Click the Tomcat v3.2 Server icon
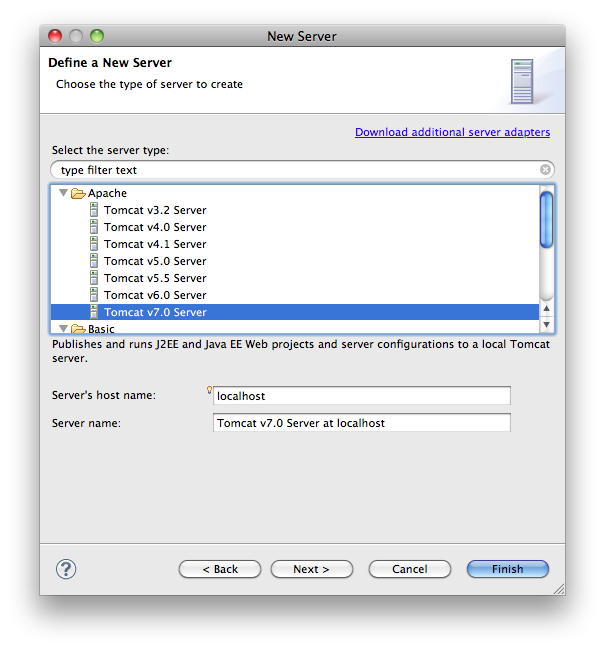The width and height of the screenshot is (605, 650). 94,210
